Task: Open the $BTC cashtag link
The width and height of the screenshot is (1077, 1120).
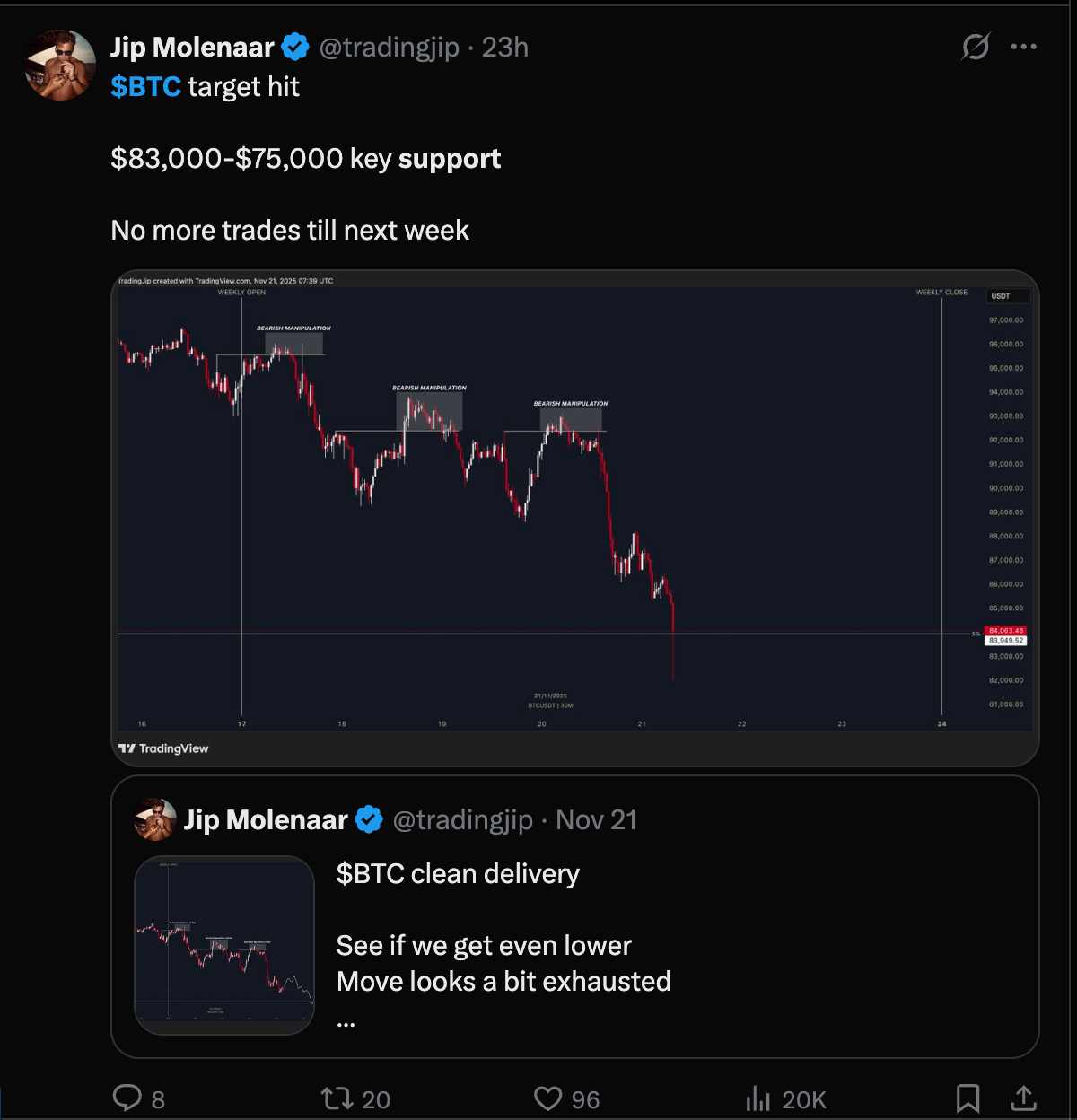Action: click(145, 87)
